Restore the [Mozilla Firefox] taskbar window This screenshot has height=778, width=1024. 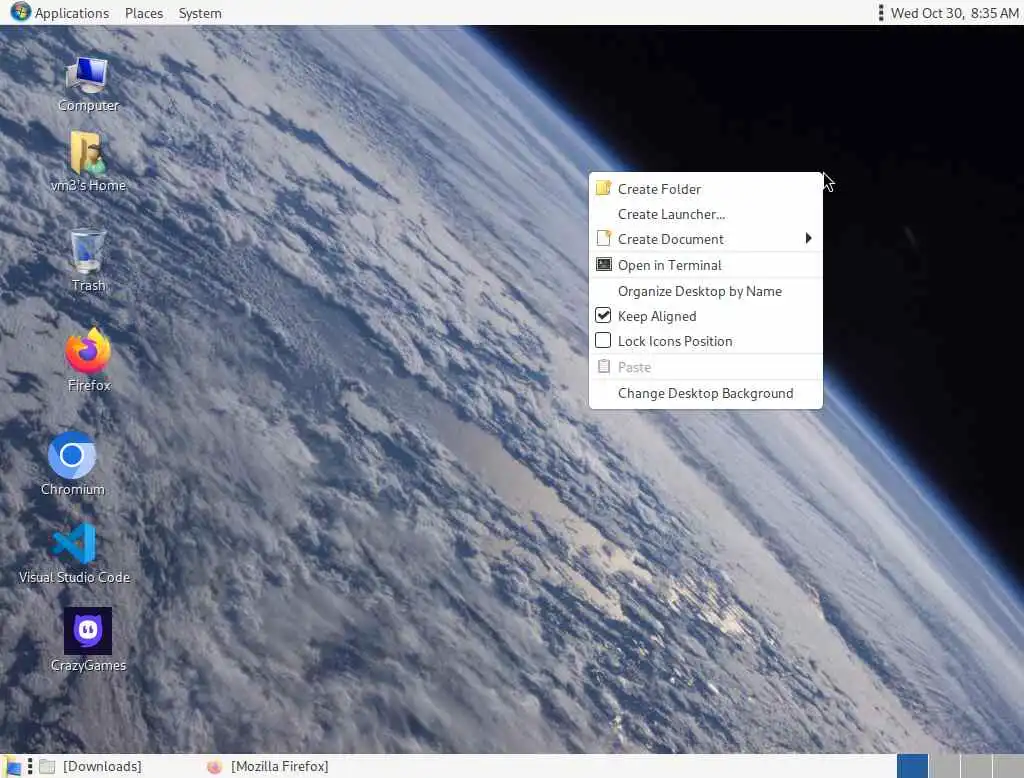coord(268,766)
